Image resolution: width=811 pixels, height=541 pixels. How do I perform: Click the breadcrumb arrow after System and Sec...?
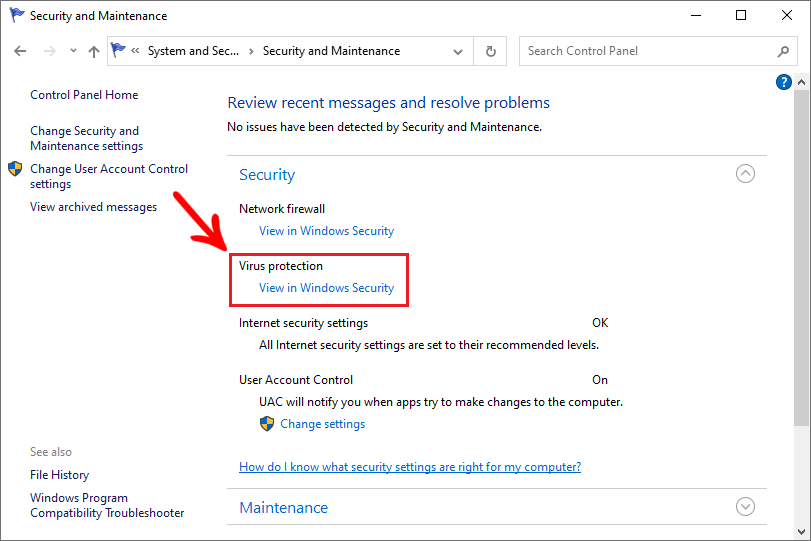[x=251, y=51]
